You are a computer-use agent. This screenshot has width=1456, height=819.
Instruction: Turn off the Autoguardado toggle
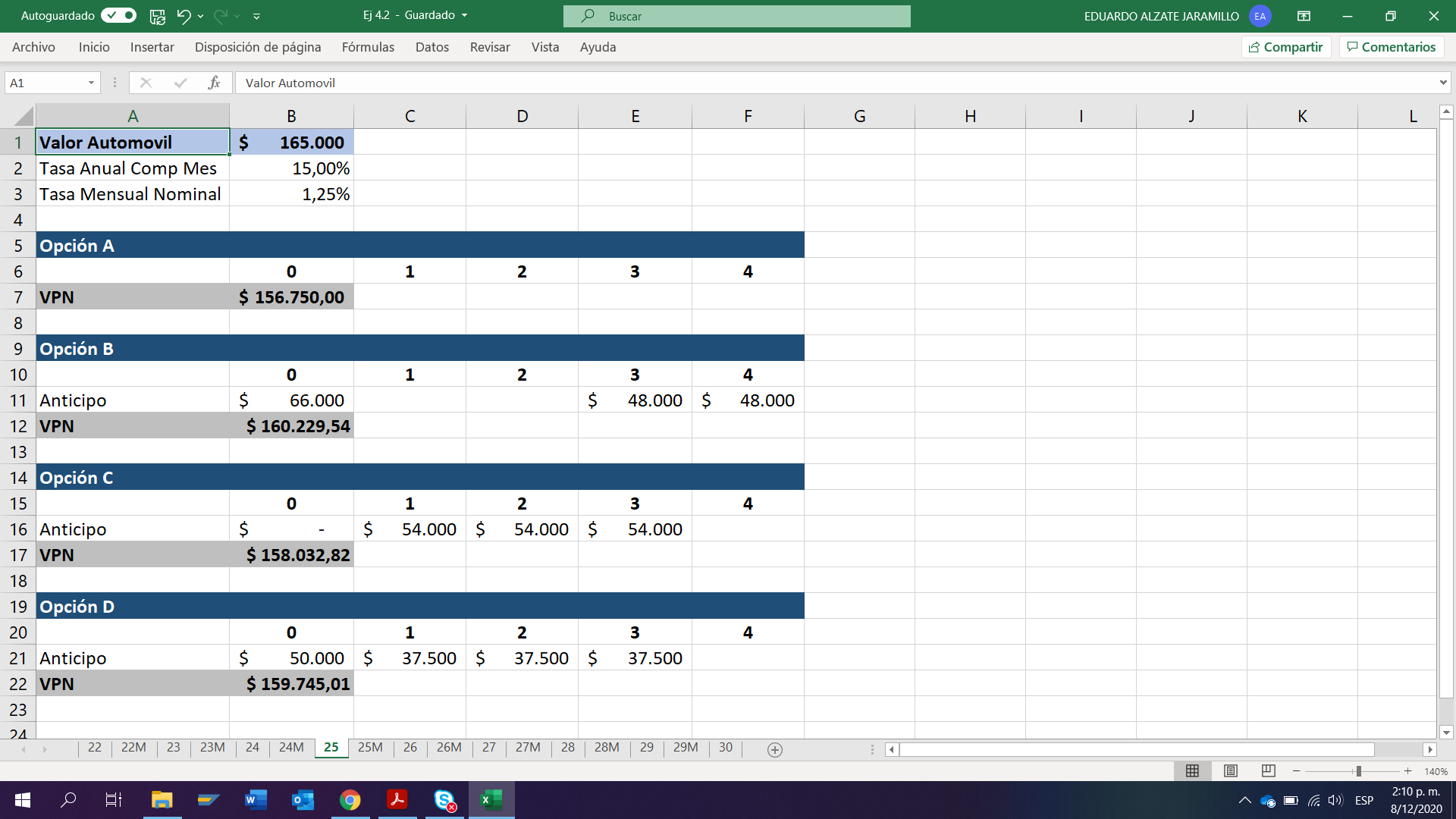118,15
